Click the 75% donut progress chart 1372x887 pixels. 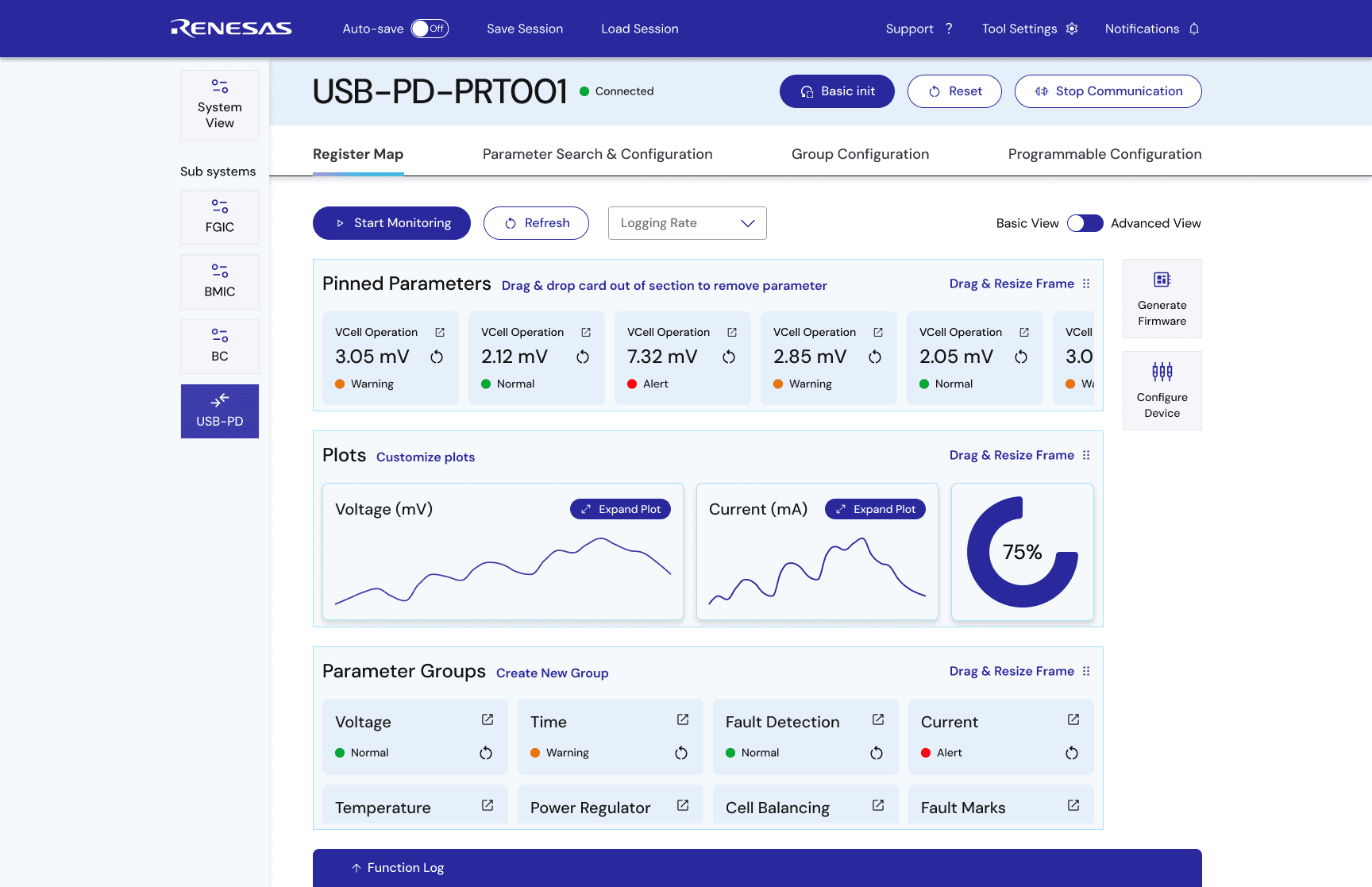tap(1023, 552)
